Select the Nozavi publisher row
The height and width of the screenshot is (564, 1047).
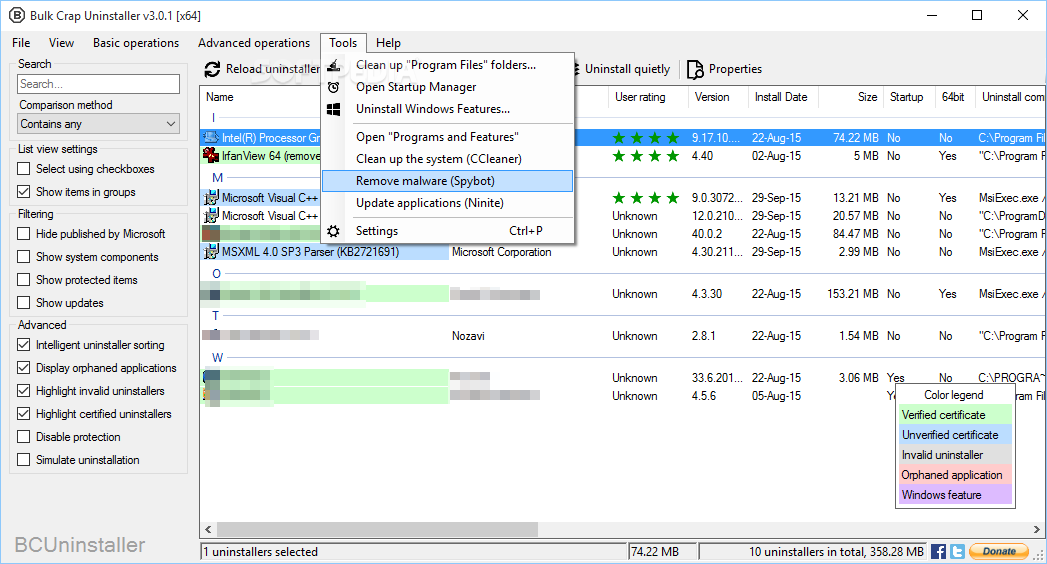(621, 336)
